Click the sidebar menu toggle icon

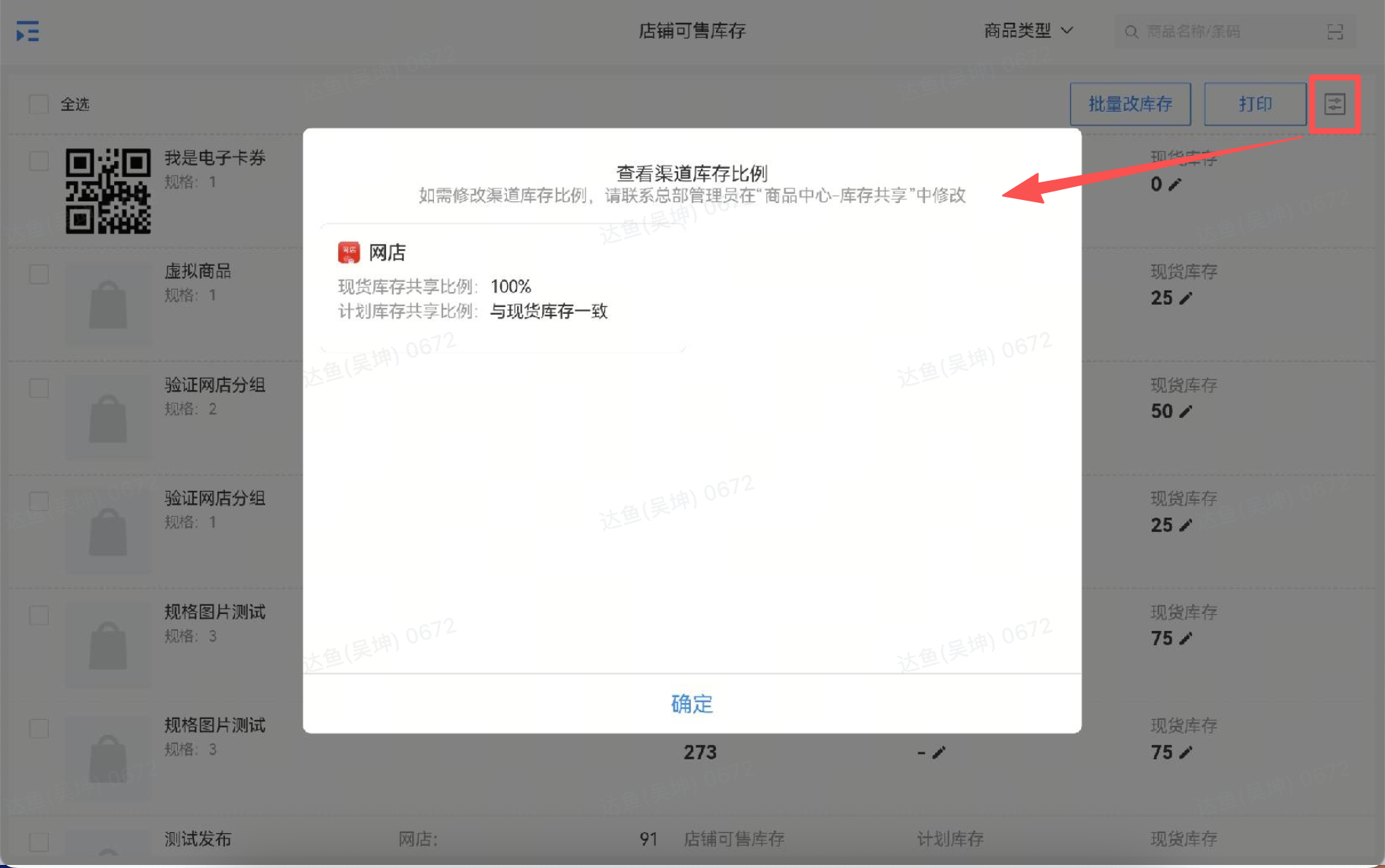(27, 32)
